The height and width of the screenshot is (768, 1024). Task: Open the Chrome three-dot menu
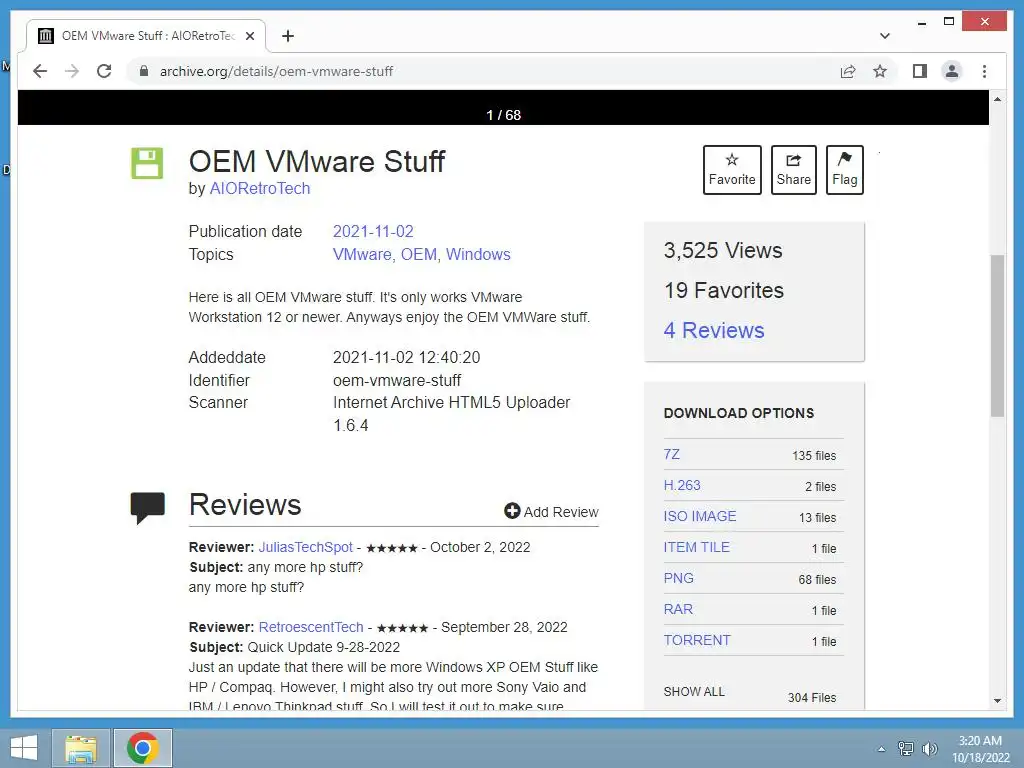click(x=984, y=71)
